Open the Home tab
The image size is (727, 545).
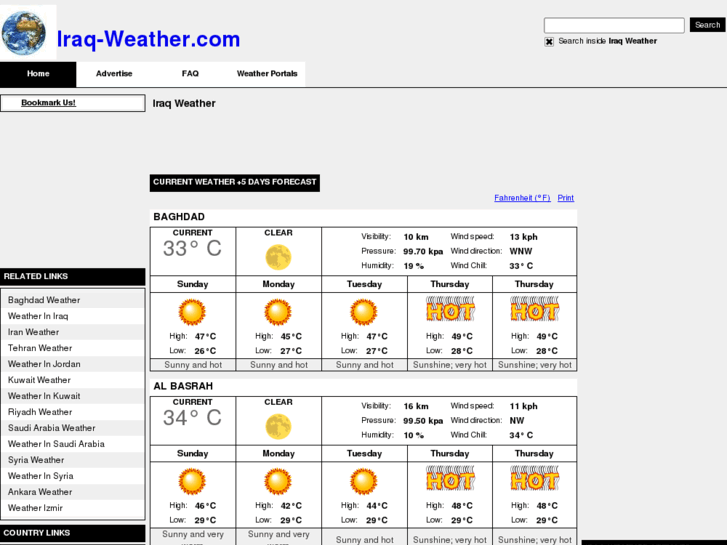click(38, 74)
